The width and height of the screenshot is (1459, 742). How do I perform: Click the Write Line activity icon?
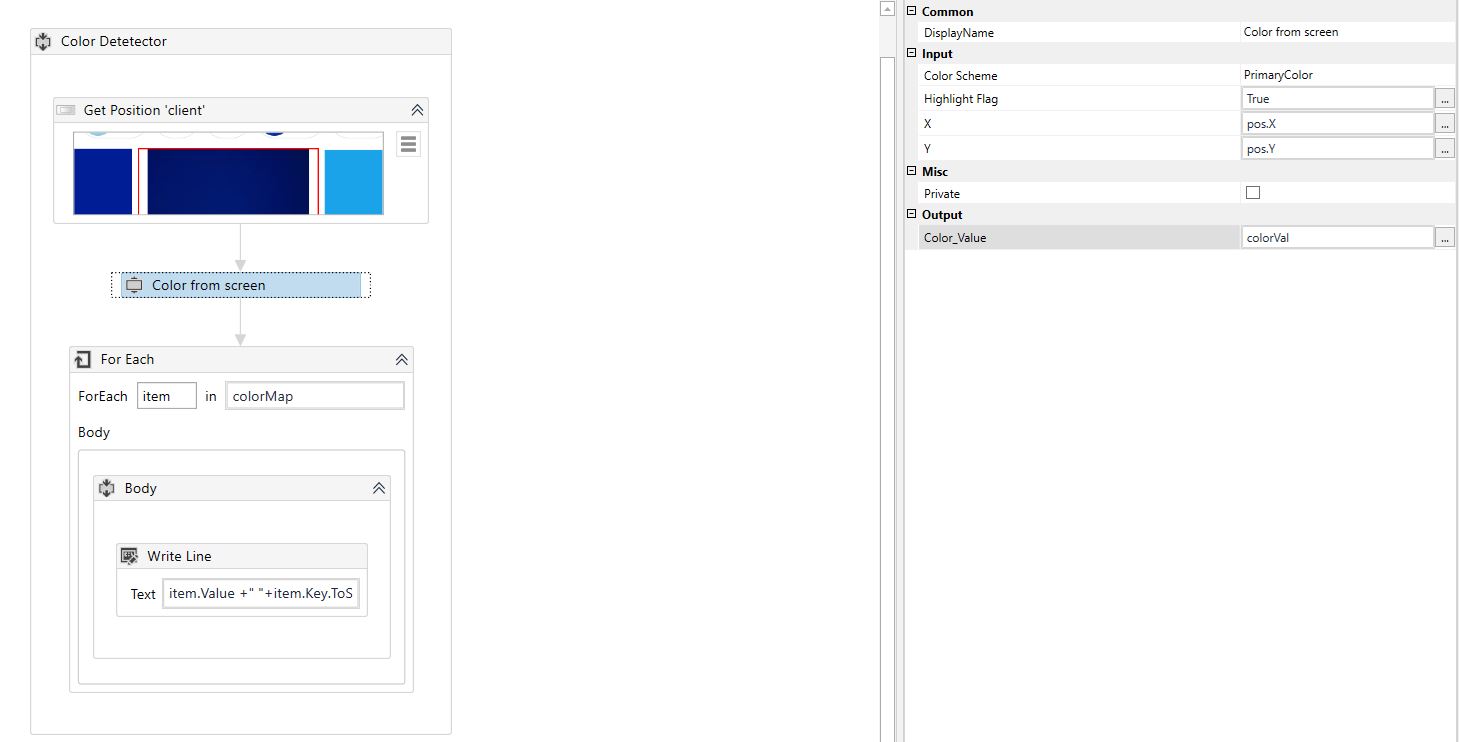(x=129, y=556)
